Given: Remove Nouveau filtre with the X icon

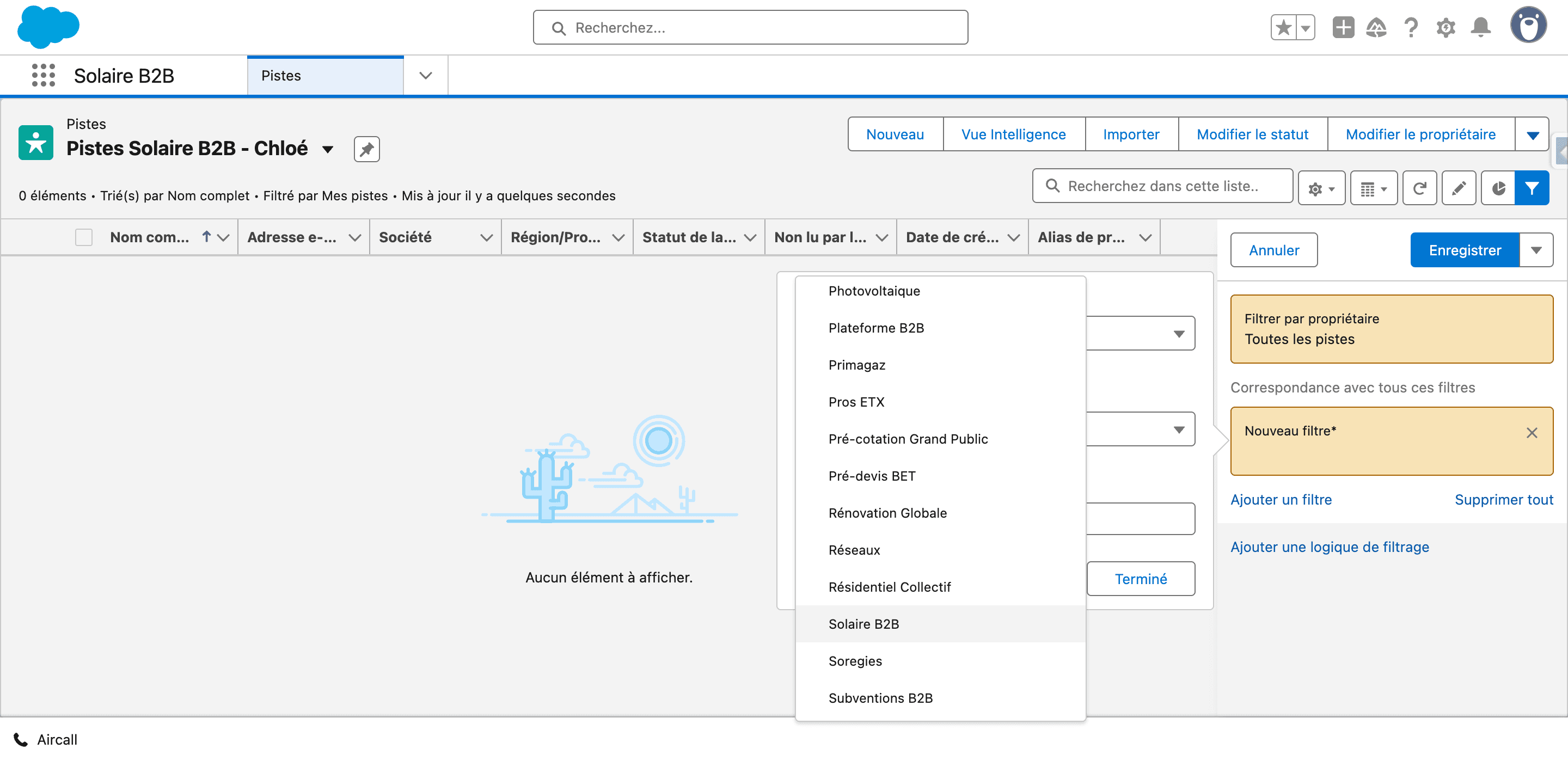Looking at the screenshot, I should 1532,433.
